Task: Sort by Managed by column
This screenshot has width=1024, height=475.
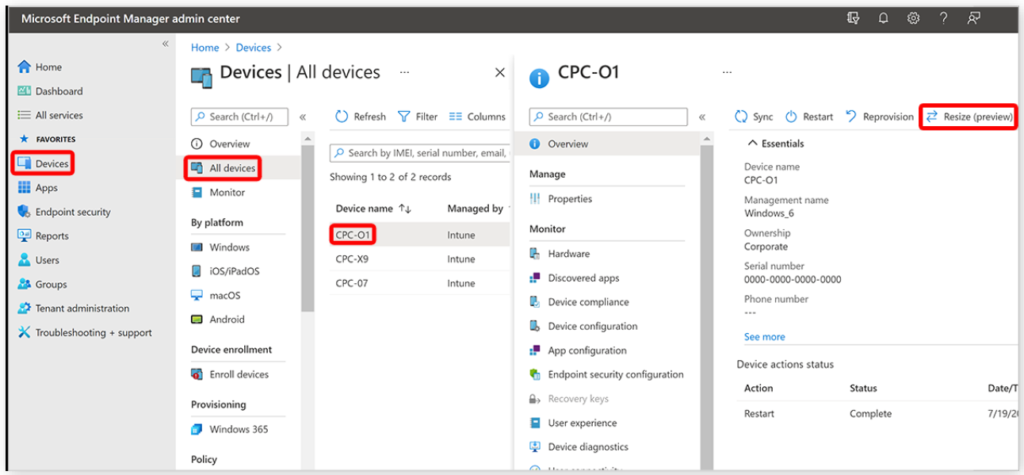Action: click(x=475, y=208)
